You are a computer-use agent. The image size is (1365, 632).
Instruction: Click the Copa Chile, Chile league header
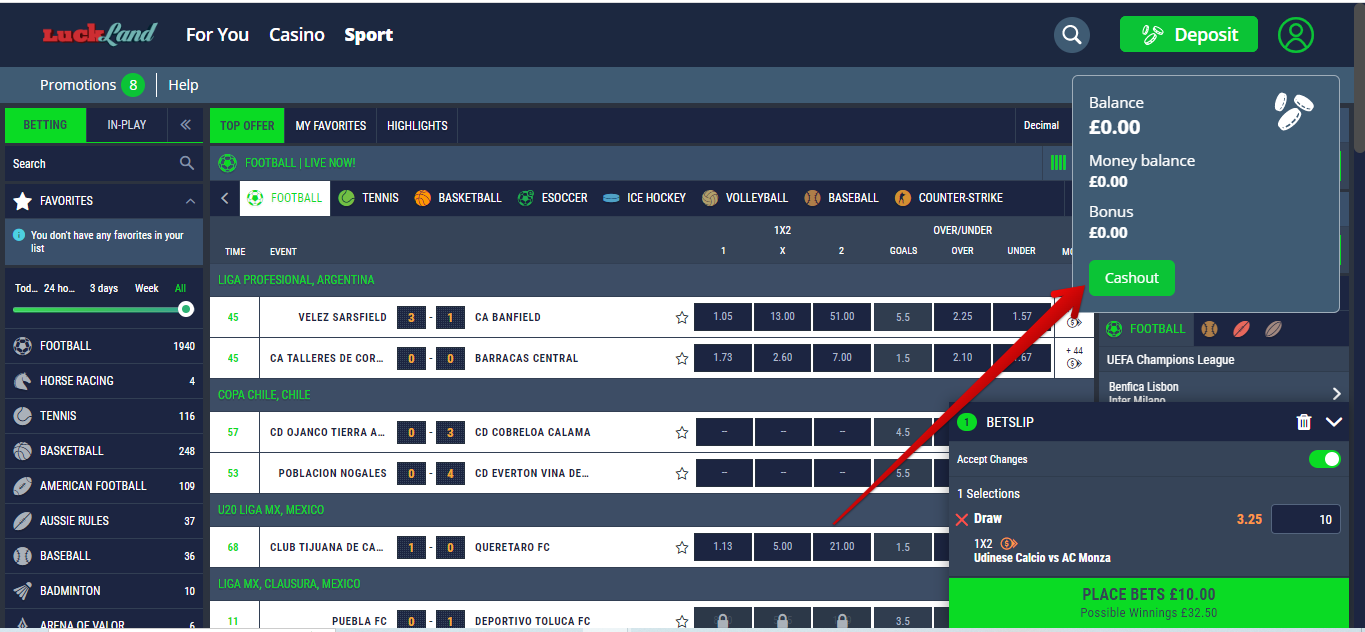[264, 395]
